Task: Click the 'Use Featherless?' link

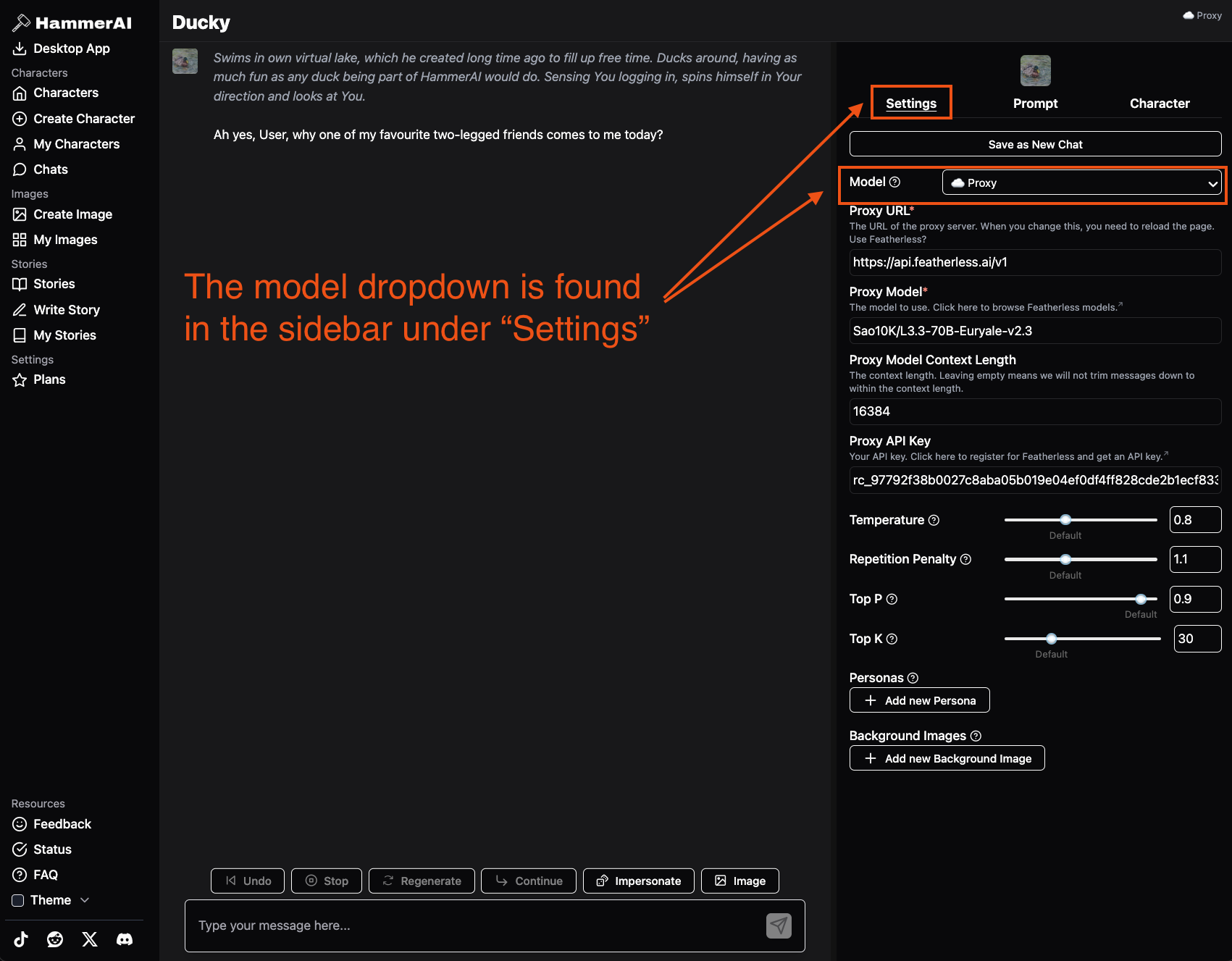Action: 888,240
